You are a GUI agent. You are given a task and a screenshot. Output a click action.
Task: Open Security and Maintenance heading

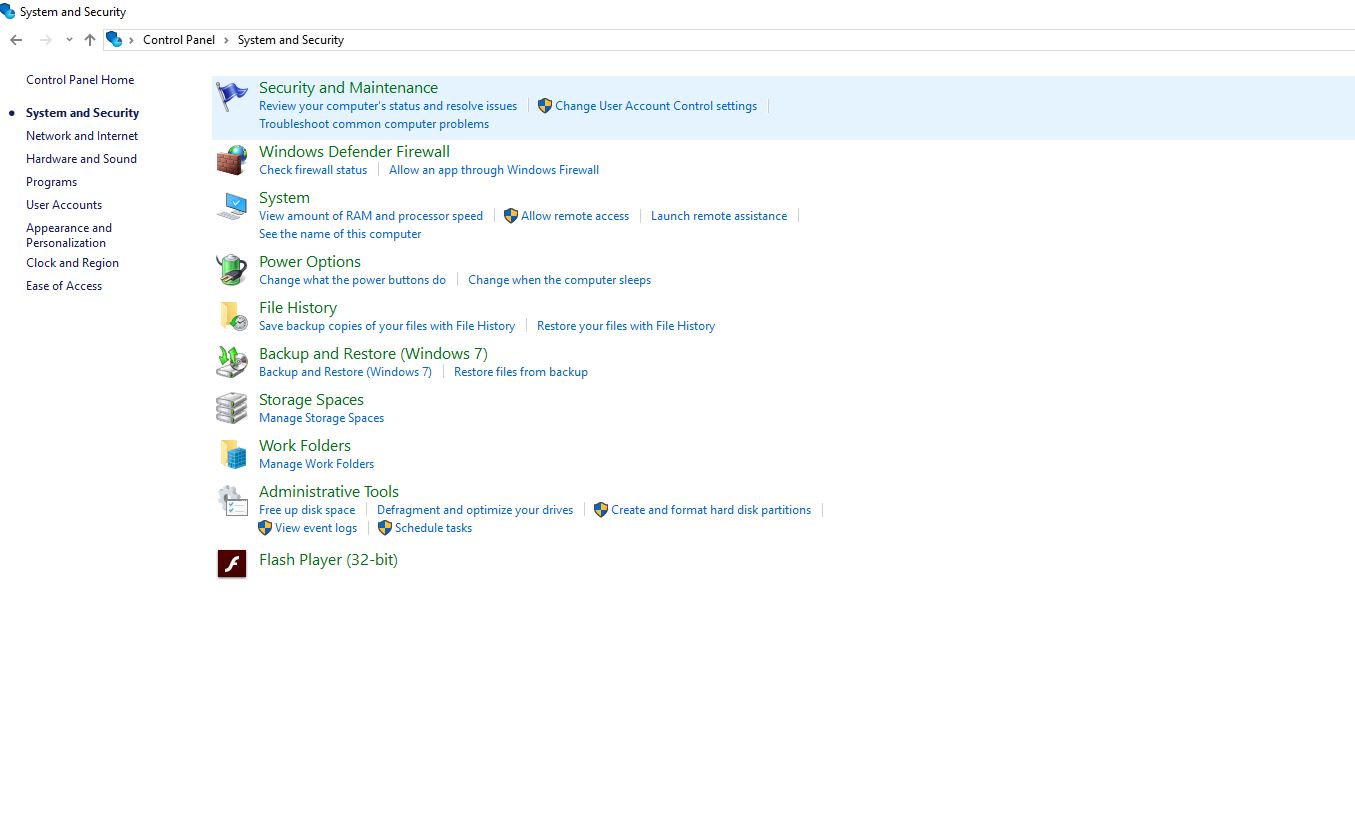348,88
